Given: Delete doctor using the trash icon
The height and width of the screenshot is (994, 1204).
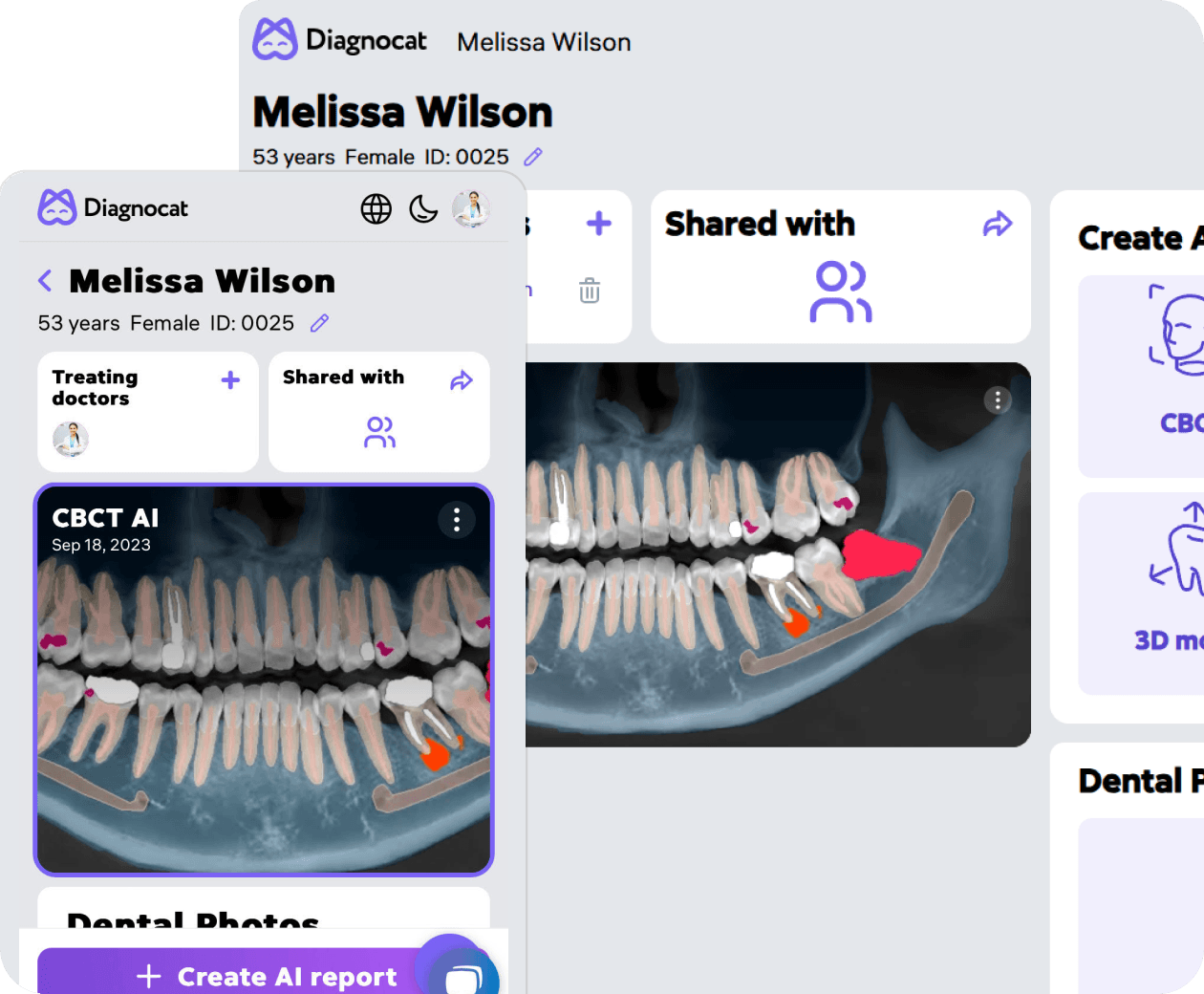Looking at the screenshot, I should [x=590, y=291].
